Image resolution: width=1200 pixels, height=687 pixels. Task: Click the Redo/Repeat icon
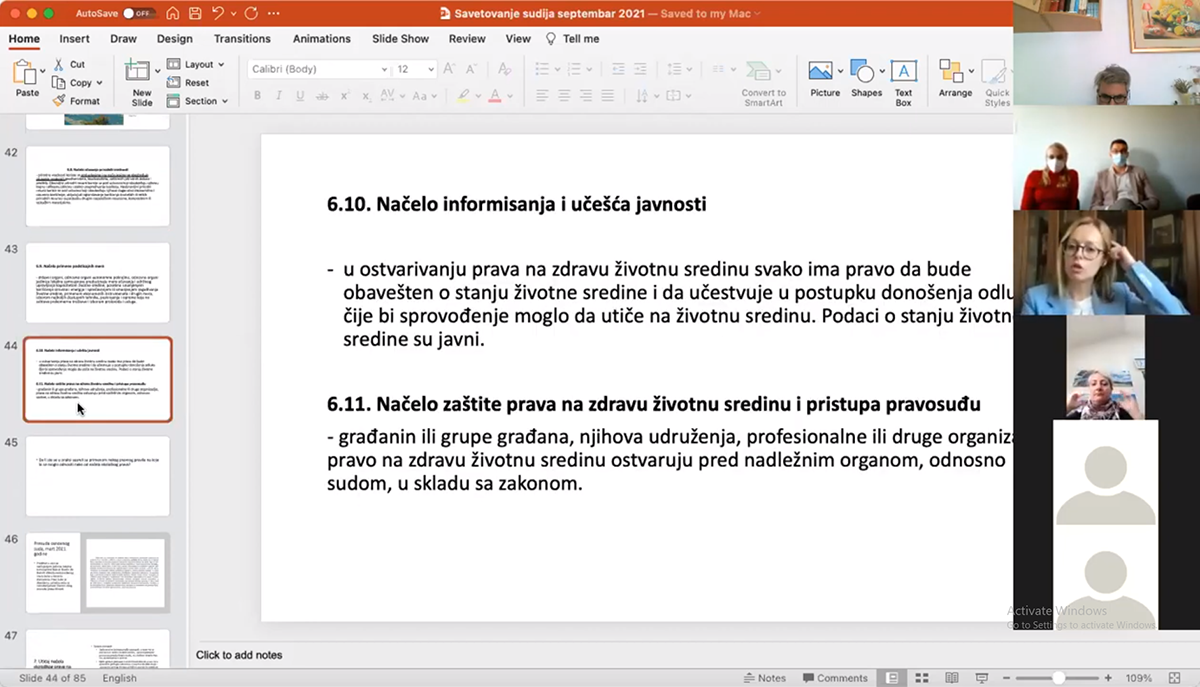[250, 14]
